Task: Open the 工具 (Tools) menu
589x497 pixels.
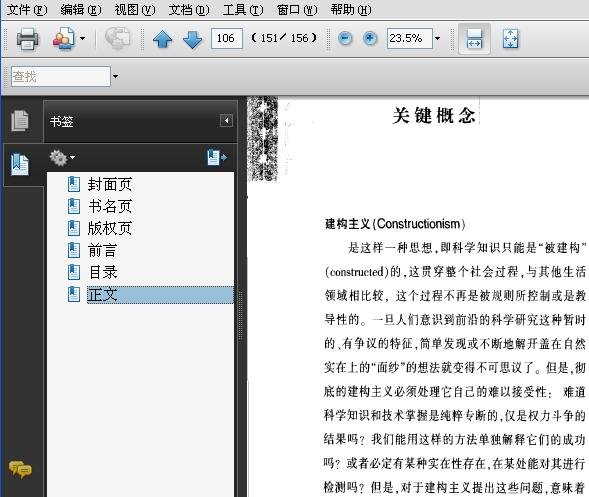Action: [243, 9]
